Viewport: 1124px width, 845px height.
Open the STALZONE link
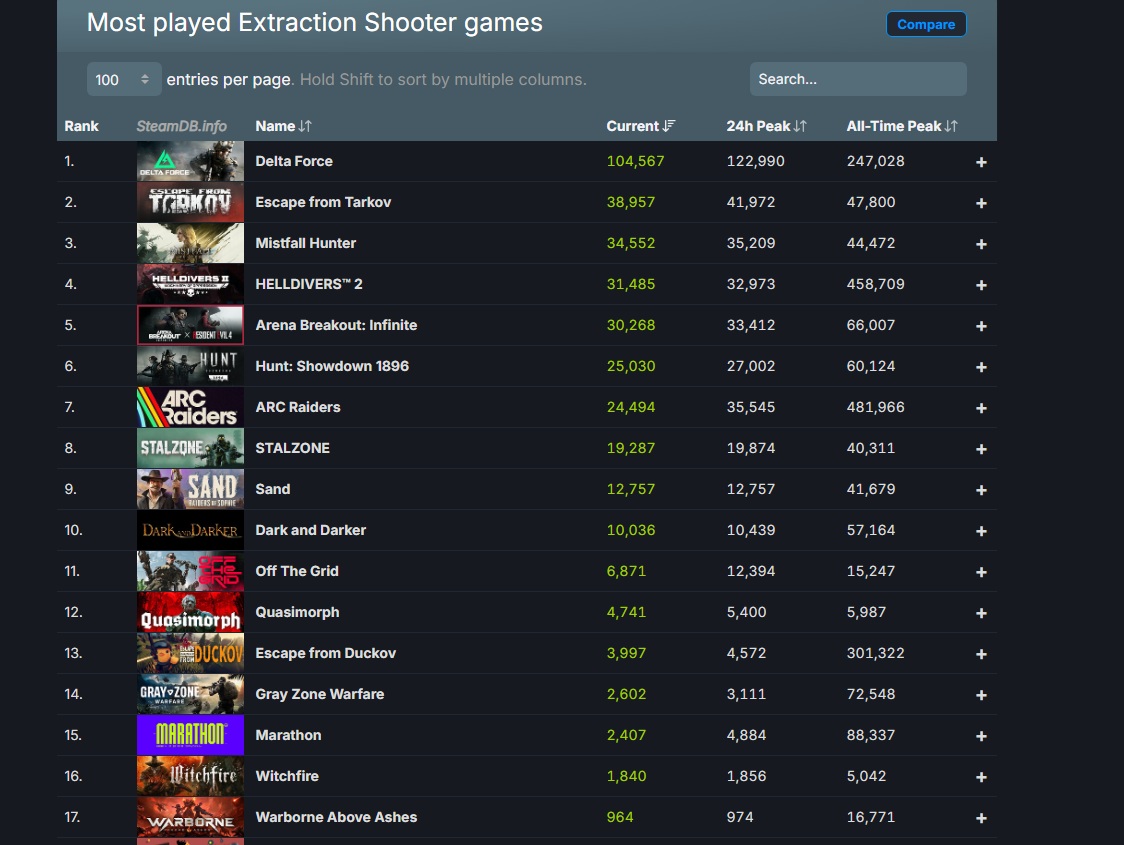point(292,448)
